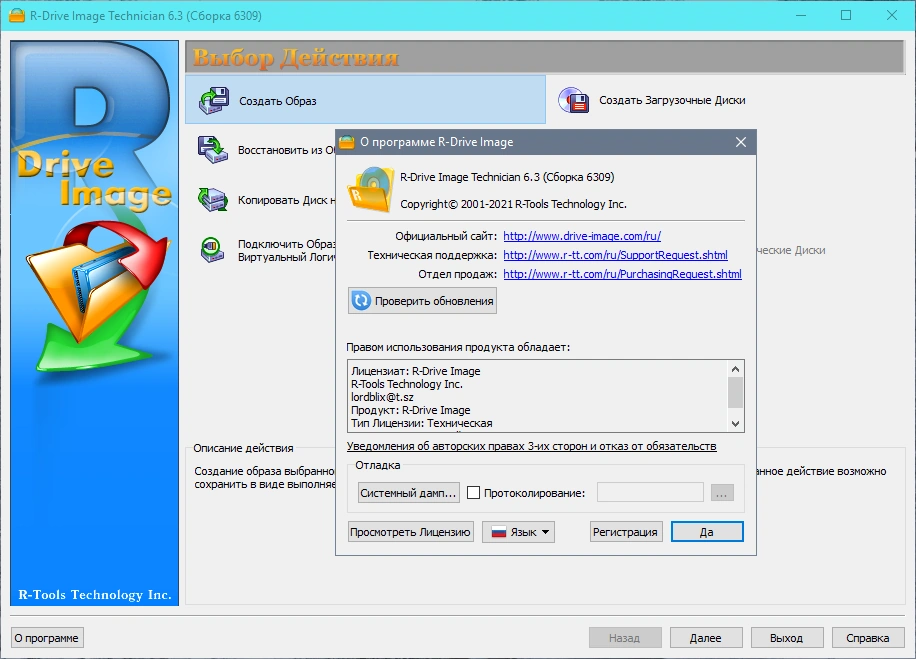Click the Подключить Образ virtual disk icon

point(213,249)
